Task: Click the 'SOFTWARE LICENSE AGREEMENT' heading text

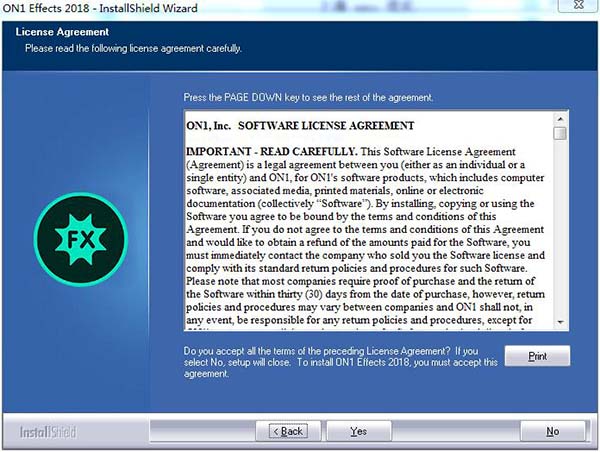Action: click(326, 126)
